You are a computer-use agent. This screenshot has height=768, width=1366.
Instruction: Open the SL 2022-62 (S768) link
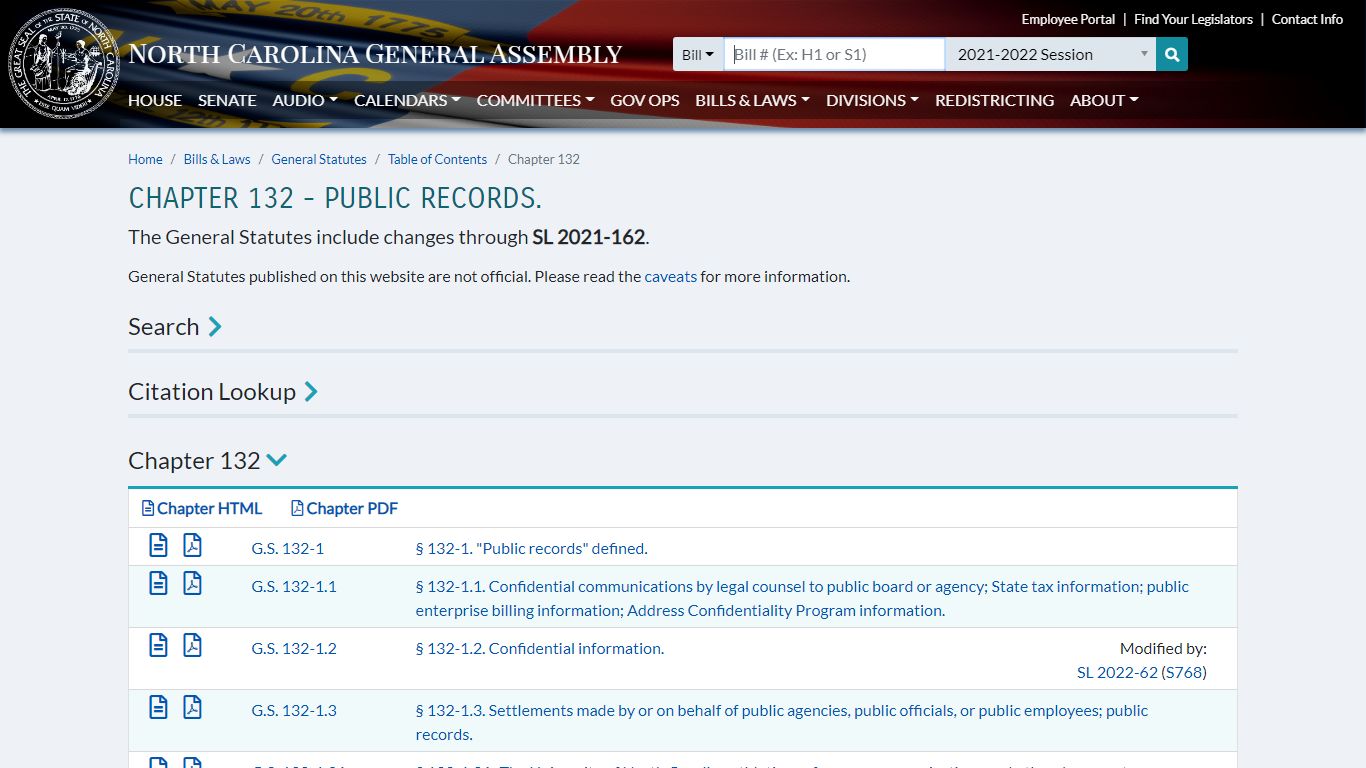tap(1142, 672)
